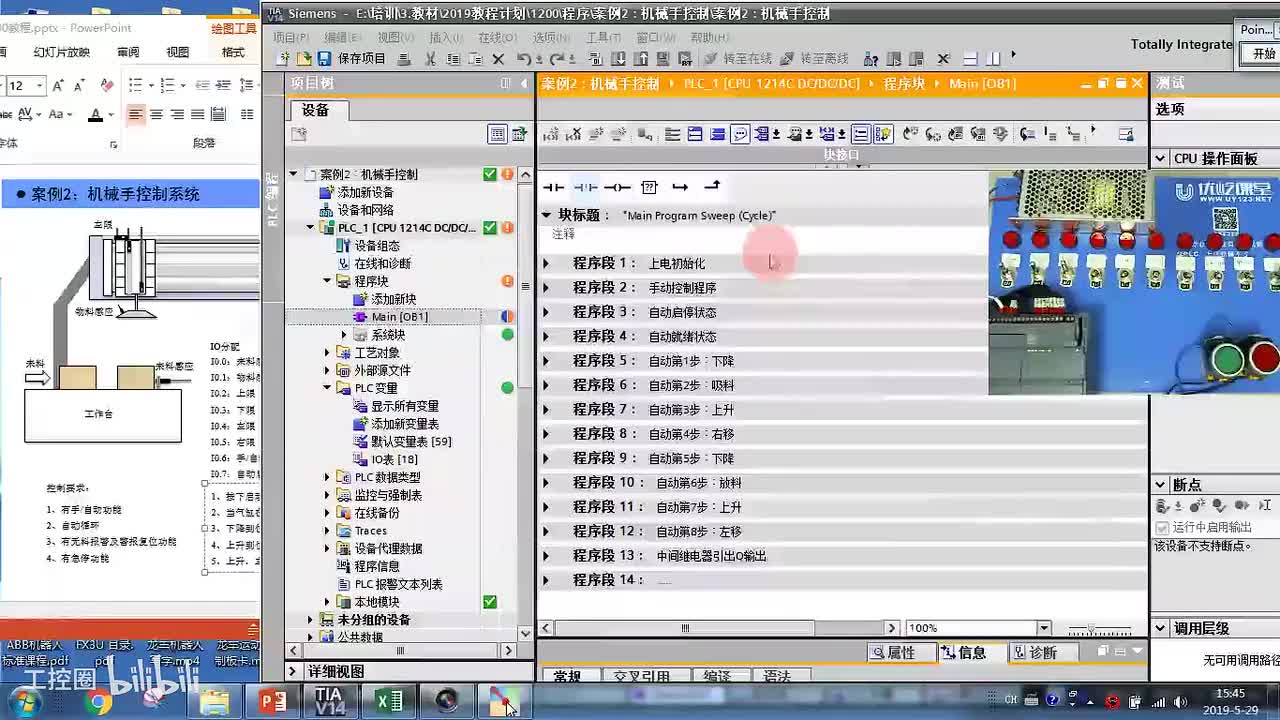1280x720 pixels.
Task: Toggle the project tree overview view button
Action: 497,134
